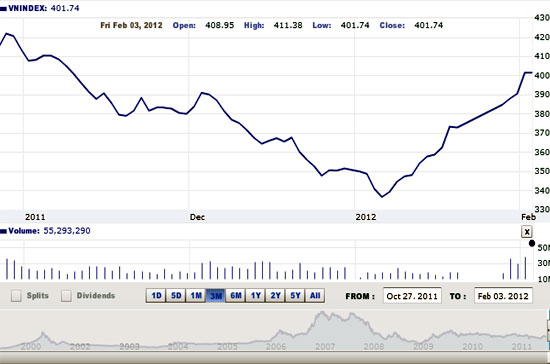Select the All time range

pos(315,296)
